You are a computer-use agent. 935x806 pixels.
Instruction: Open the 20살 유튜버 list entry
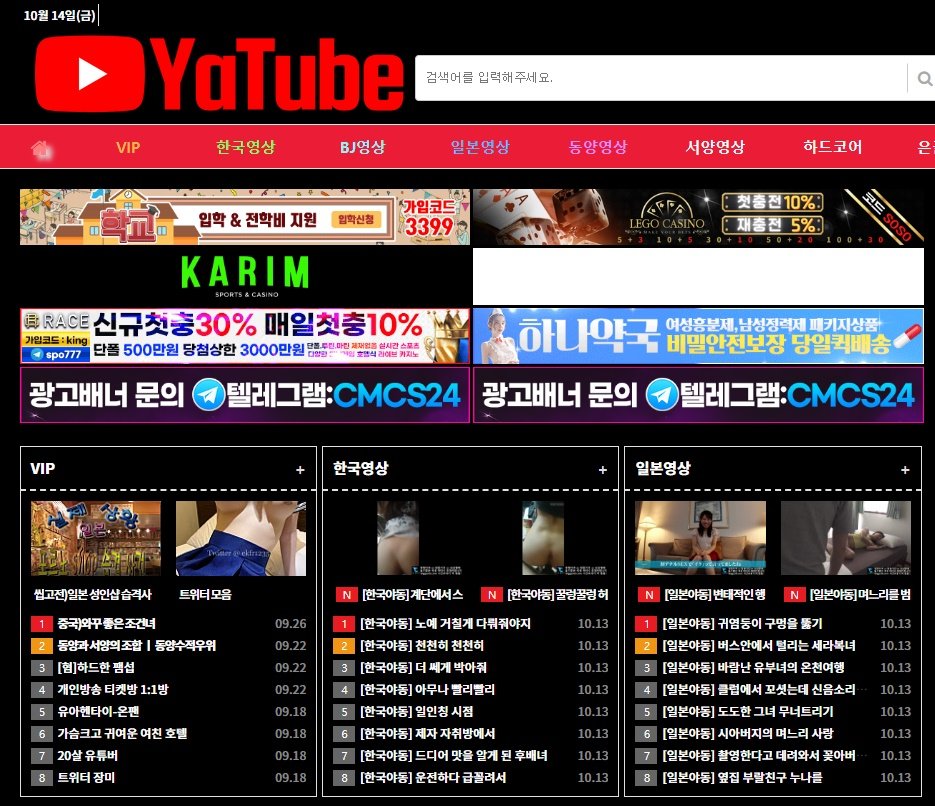pyautogui.click(x=87, y=755)
